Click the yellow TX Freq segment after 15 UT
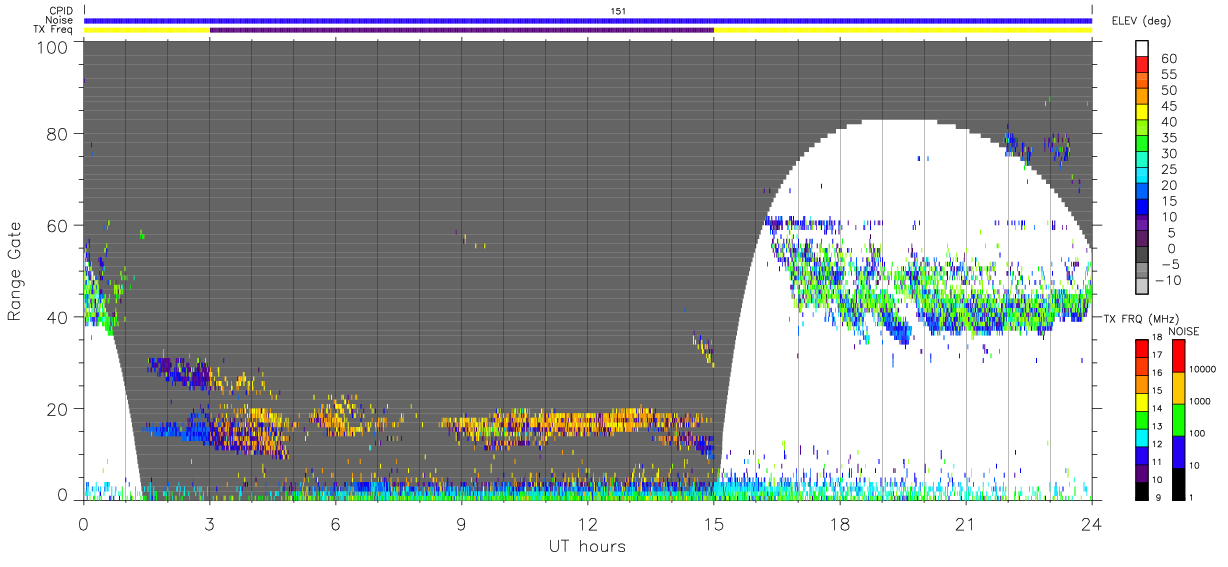Screen dimensions: 1228x567 [x=903, y=30]
